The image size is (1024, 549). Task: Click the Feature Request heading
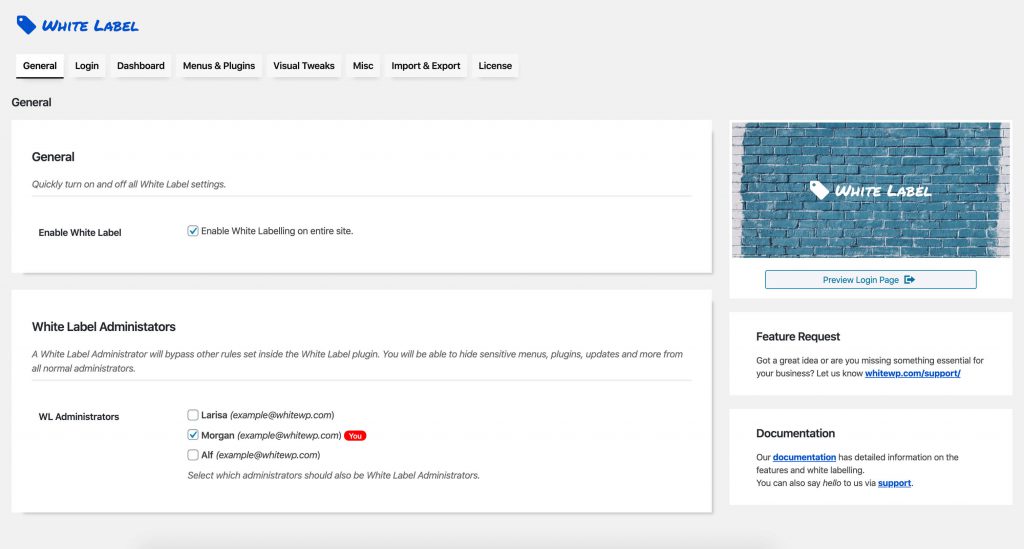(798, 336)
